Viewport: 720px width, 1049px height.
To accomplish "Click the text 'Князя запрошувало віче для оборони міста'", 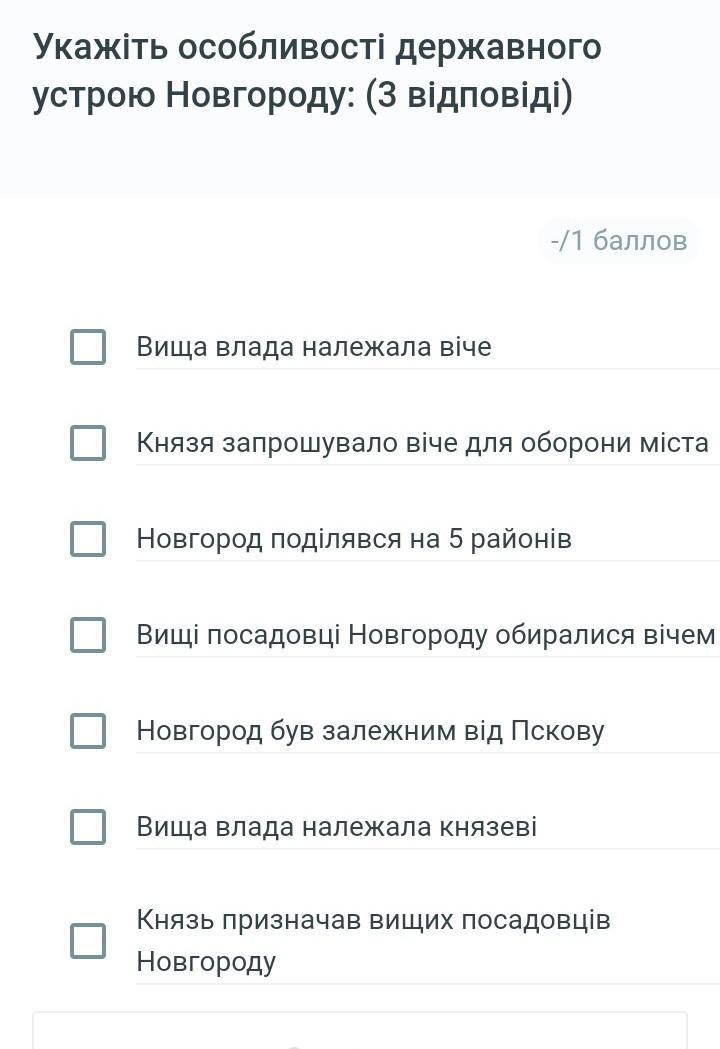I will (x=422, y=443).
